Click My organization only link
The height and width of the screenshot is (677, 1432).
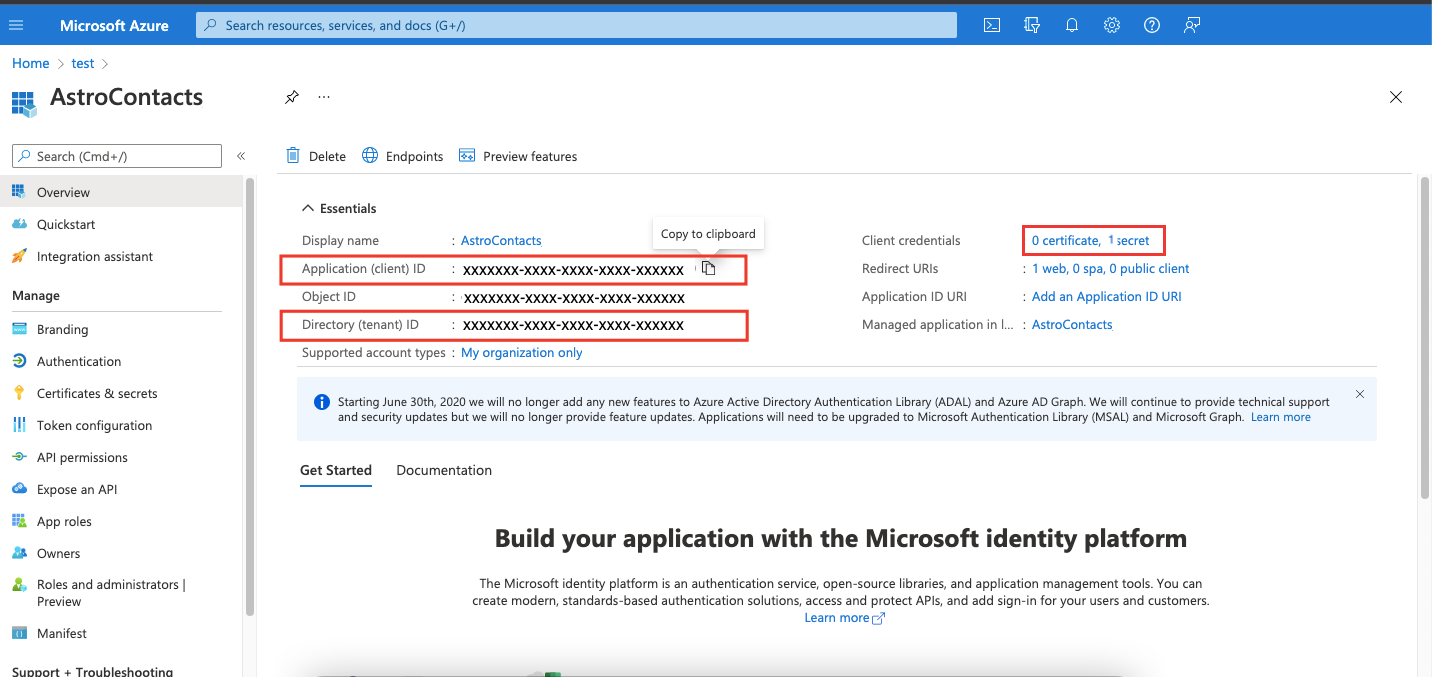point(522,352)
